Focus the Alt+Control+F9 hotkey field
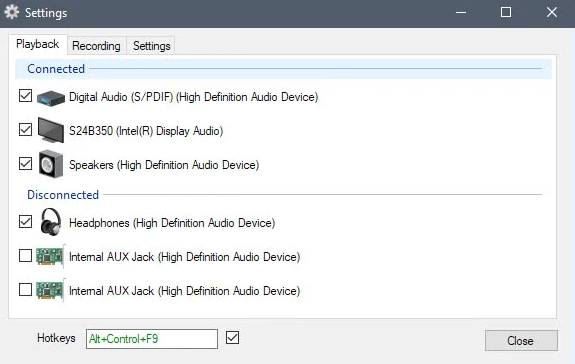The image size is (575, 364). [x=152, y=339]
